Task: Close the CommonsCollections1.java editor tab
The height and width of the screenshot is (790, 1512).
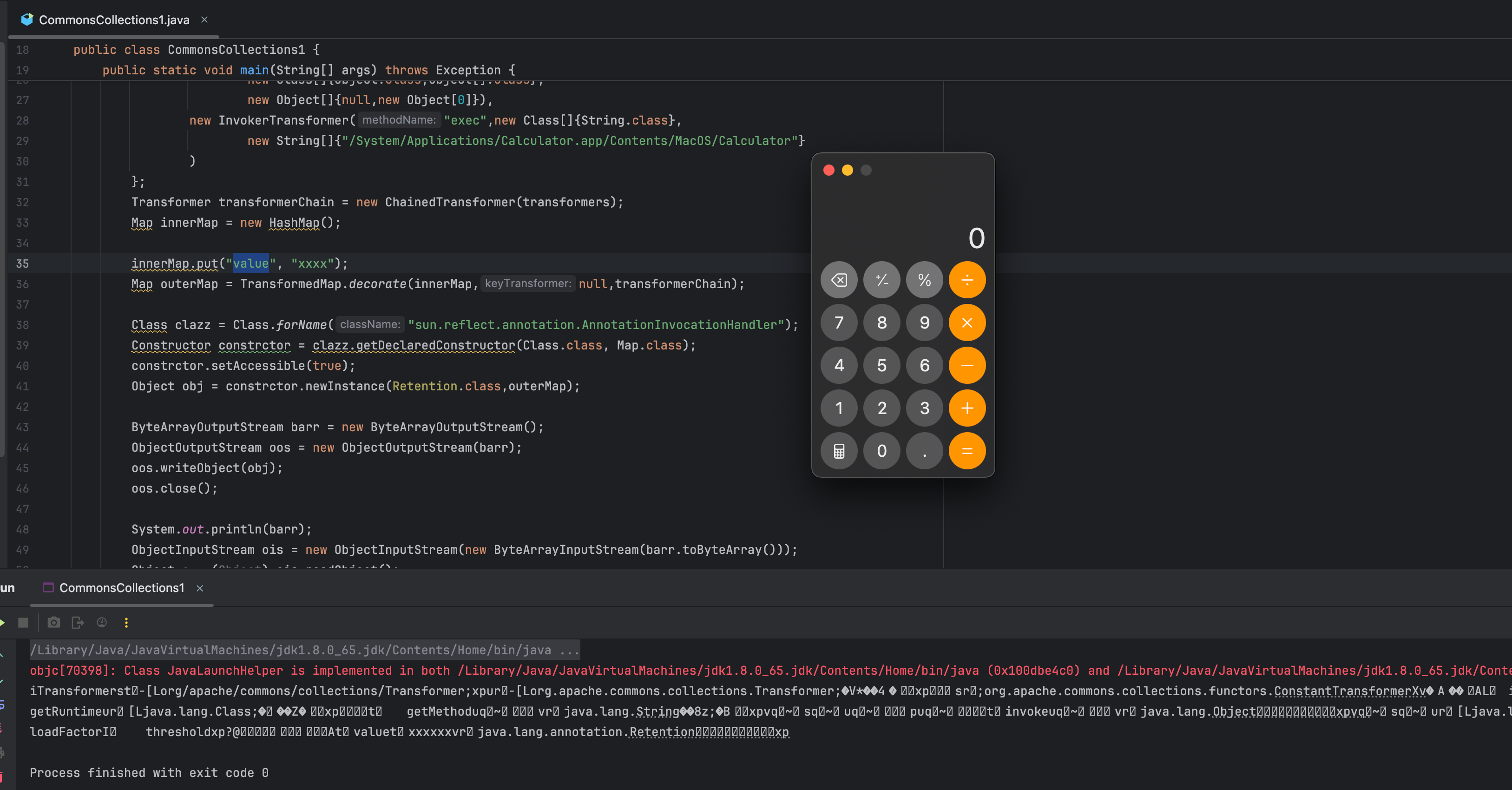Action: [x=204, y=20]
